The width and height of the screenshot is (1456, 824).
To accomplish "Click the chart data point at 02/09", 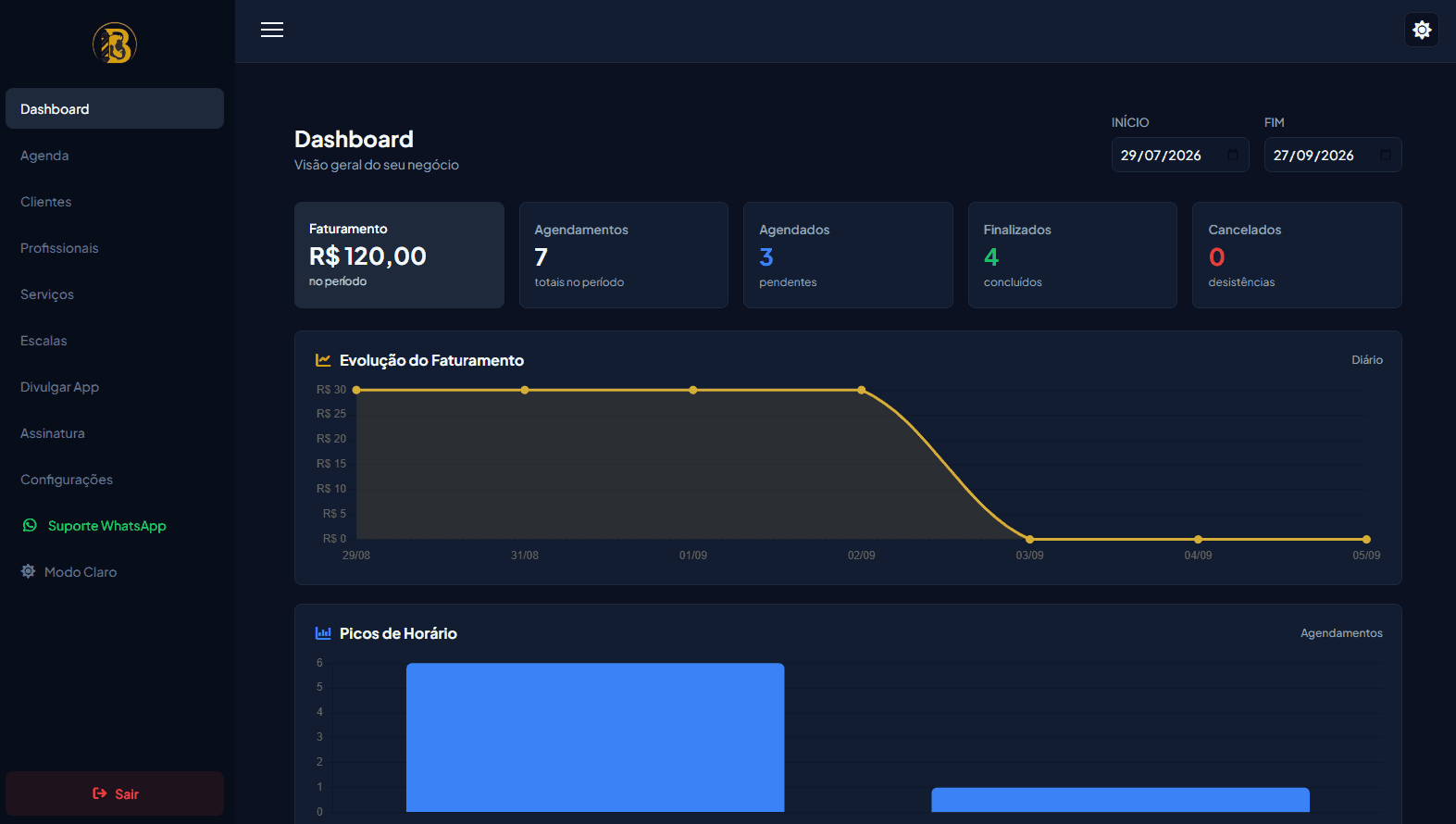I will click(x=862, y=390).
